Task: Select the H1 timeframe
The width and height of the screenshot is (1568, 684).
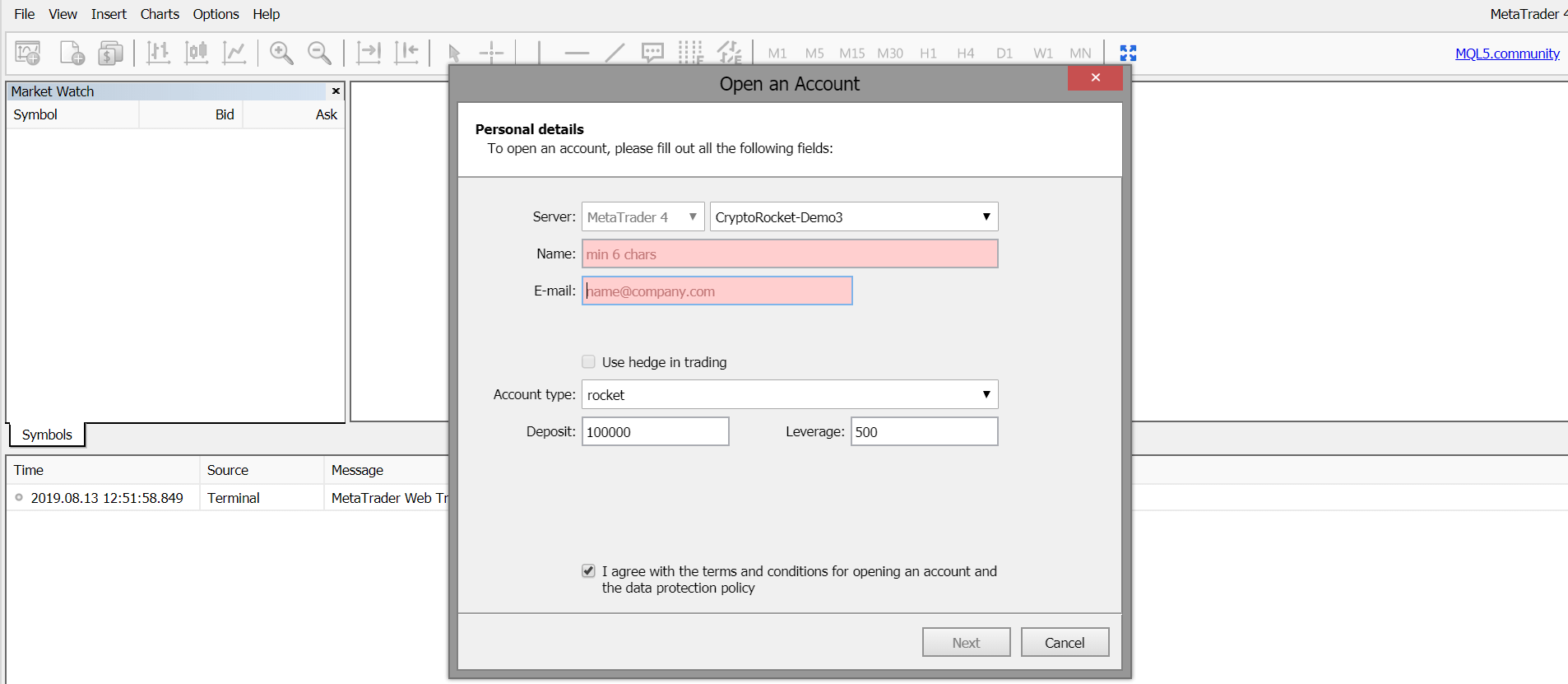Action: click(x=928, y=54)
